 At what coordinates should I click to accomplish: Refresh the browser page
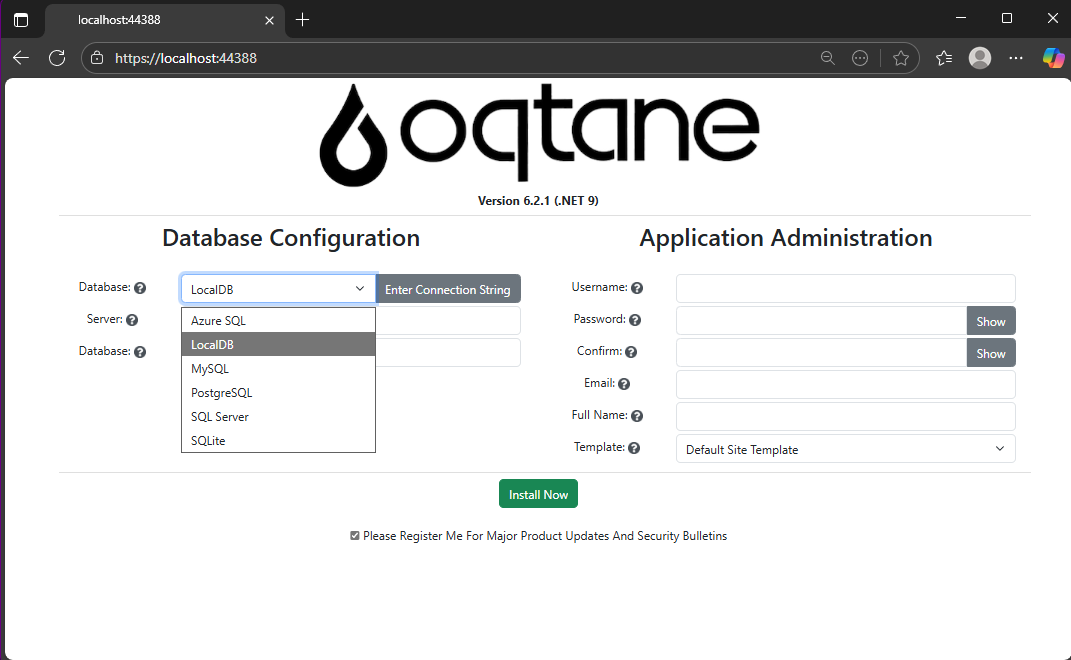pyautogui.click(x=57, y=58)
